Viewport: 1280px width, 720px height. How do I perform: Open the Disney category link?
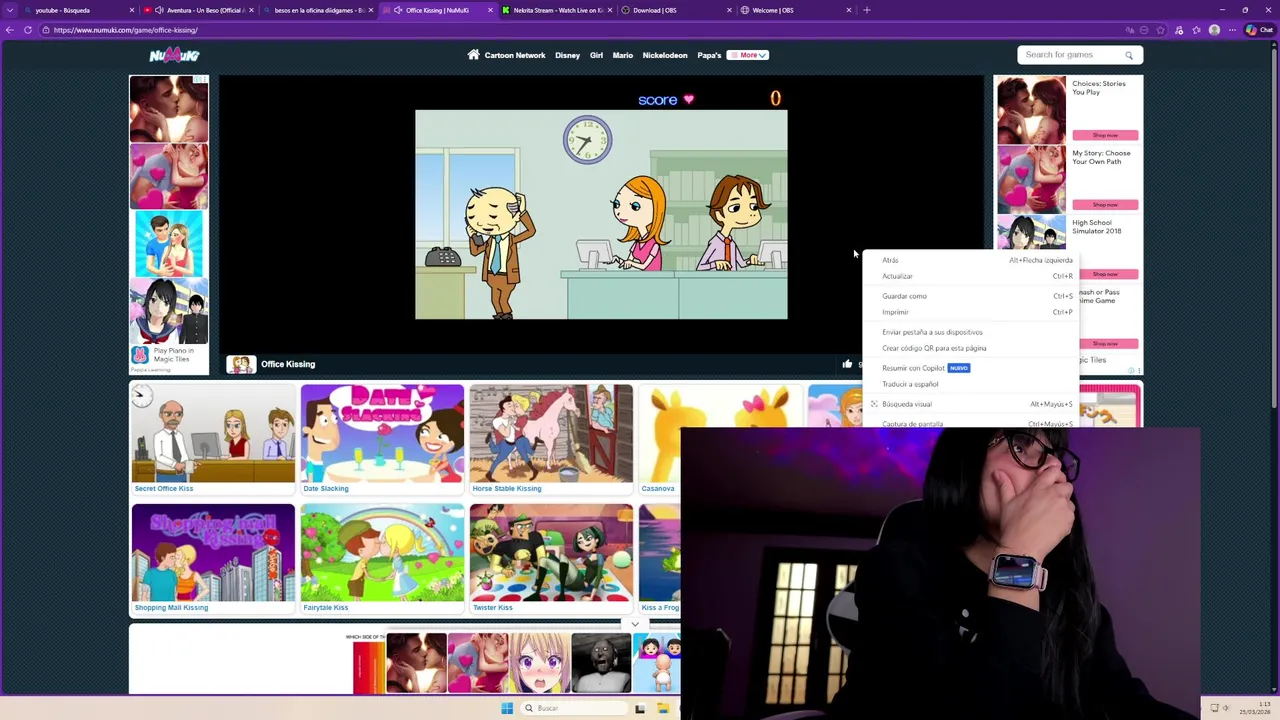[567, 55]
